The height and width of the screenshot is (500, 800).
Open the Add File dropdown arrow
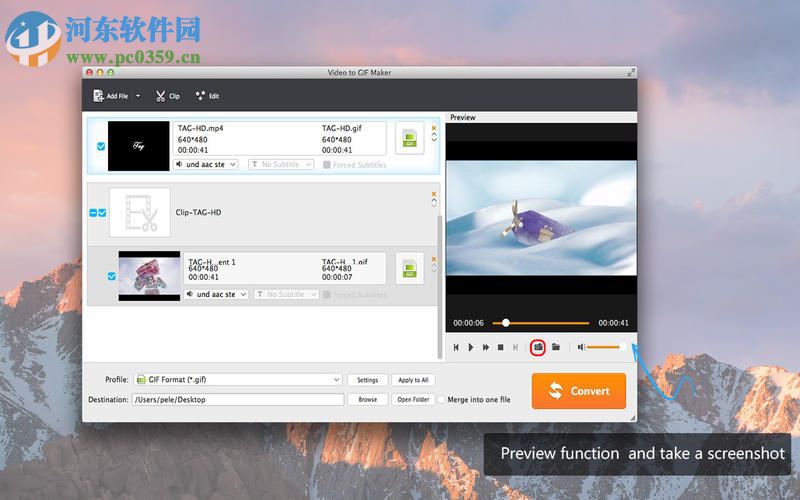pyautogui.click(x=138, y=96)
